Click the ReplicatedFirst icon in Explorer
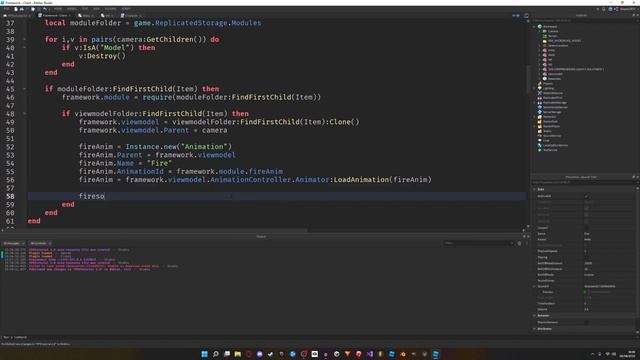 [x=540, y=98]
